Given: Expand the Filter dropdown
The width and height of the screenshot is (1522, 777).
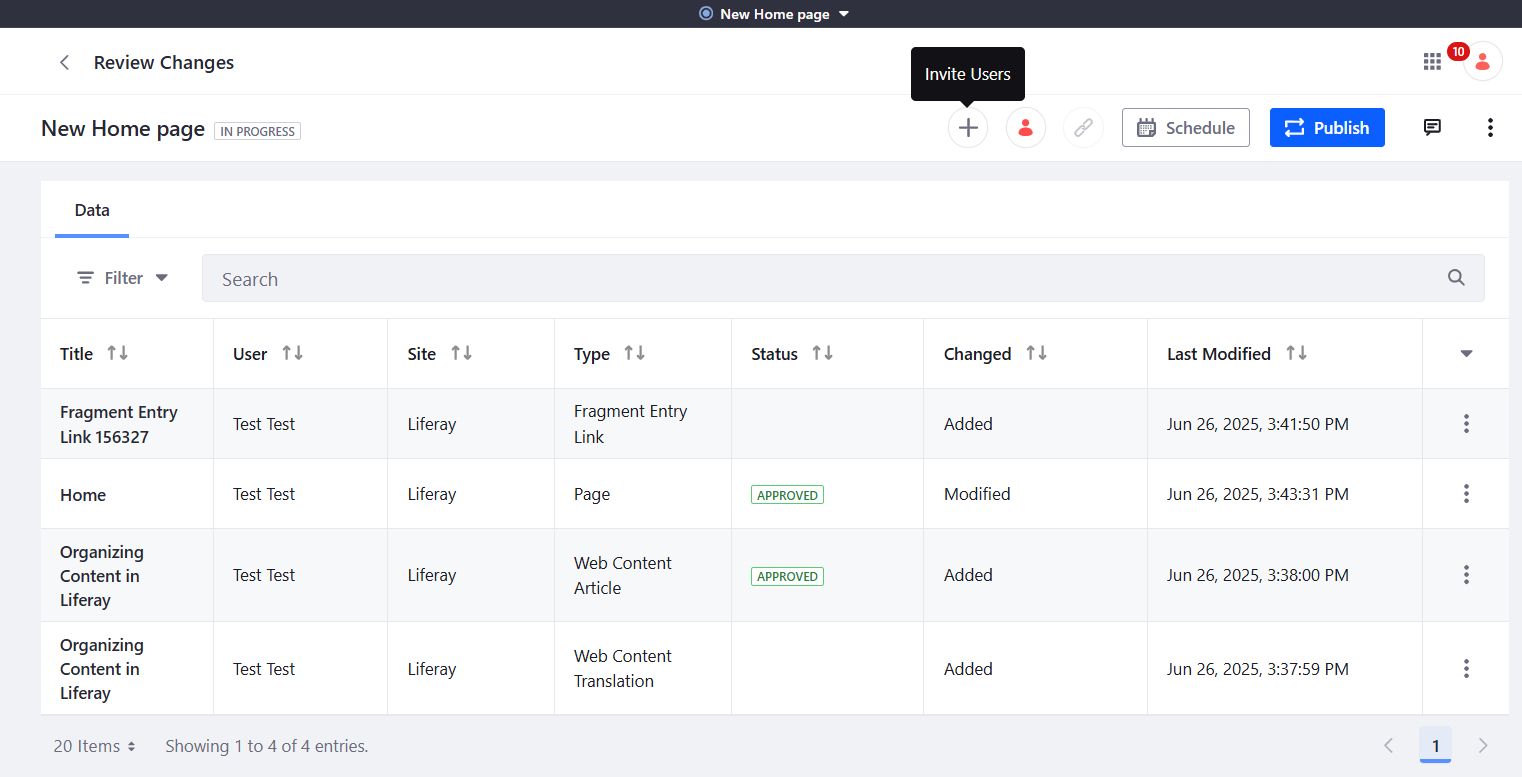Looking at the screenshot, I should pyautogui.click(x=123, y=278).
